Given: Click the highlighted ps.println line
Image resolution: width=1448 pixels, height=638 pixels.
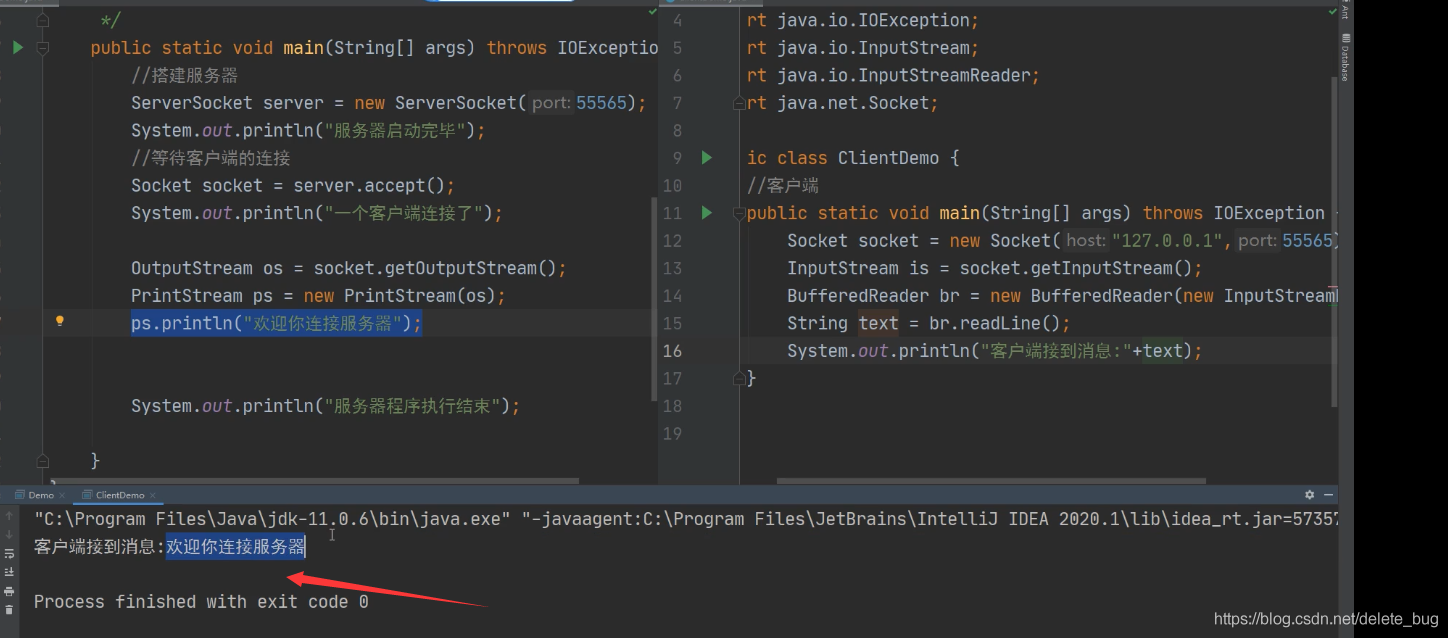Looking at the screenshot, I should pos(277,323).
